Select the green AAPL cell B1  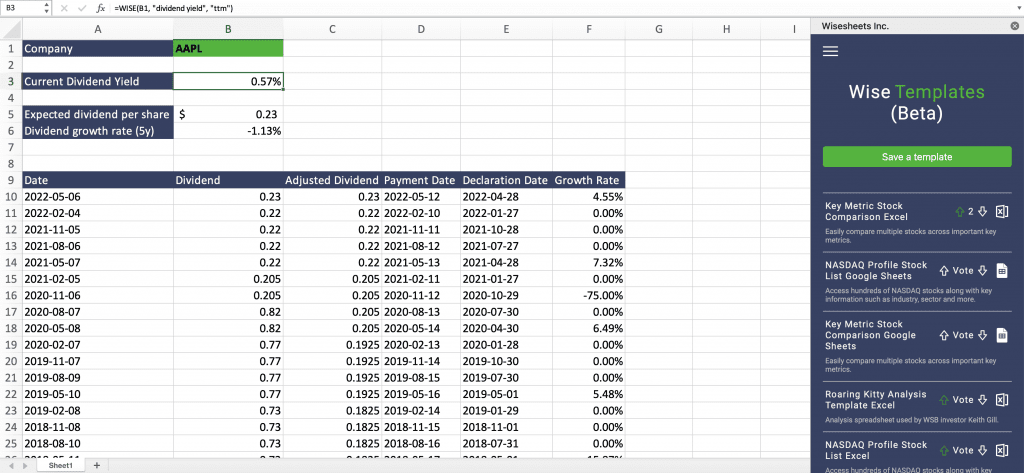228,48
